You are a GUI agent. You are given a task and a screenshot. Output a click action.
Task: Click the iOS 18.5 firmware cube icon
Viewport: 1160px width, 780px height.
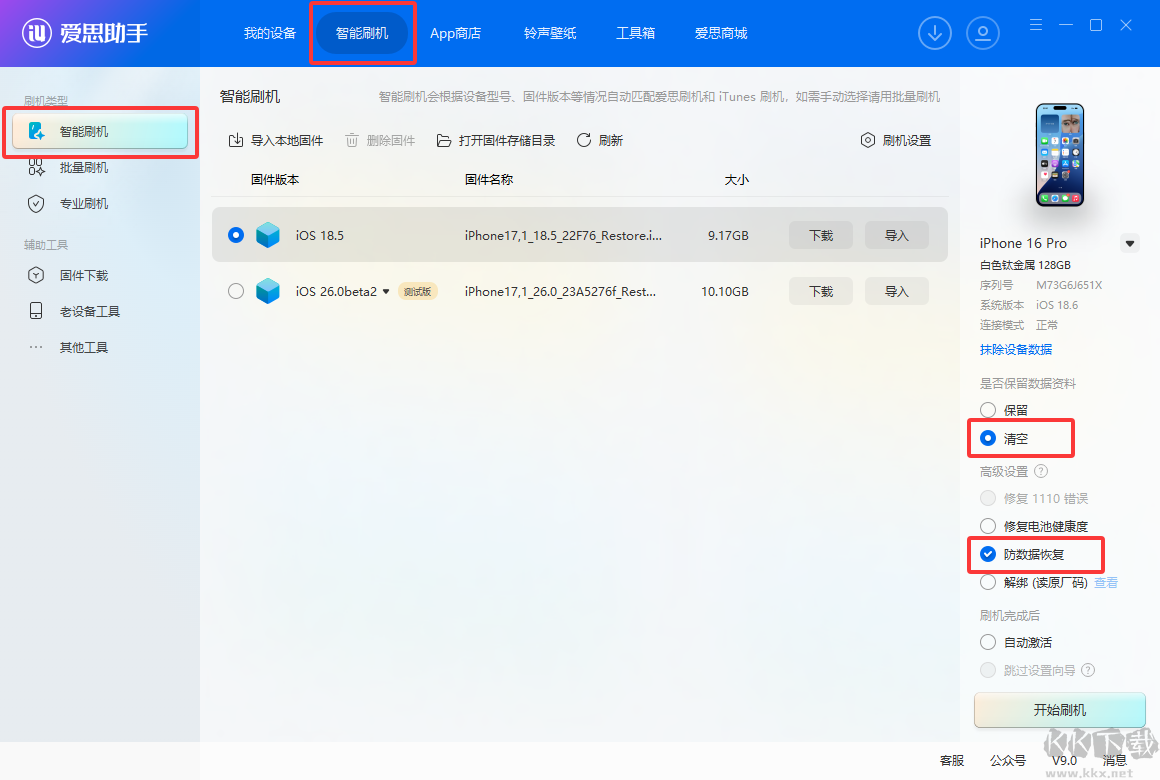(268, 235)
